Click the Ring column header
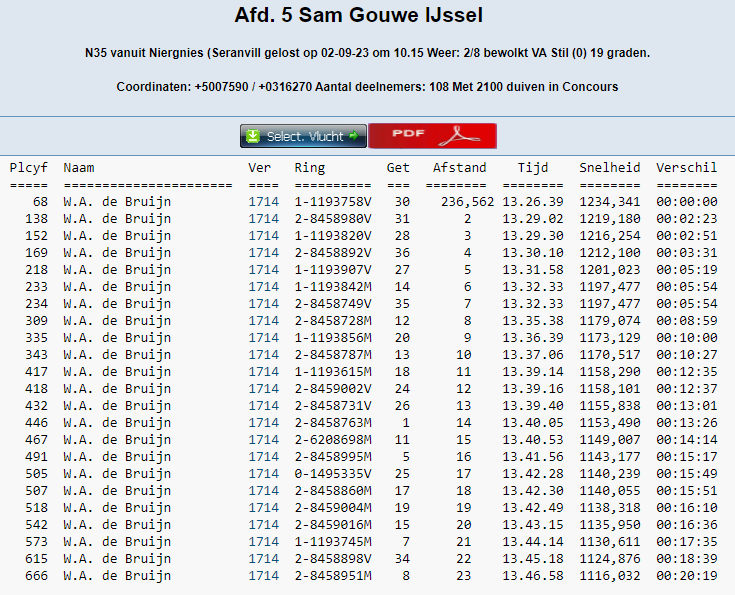 tap(309, 168)
